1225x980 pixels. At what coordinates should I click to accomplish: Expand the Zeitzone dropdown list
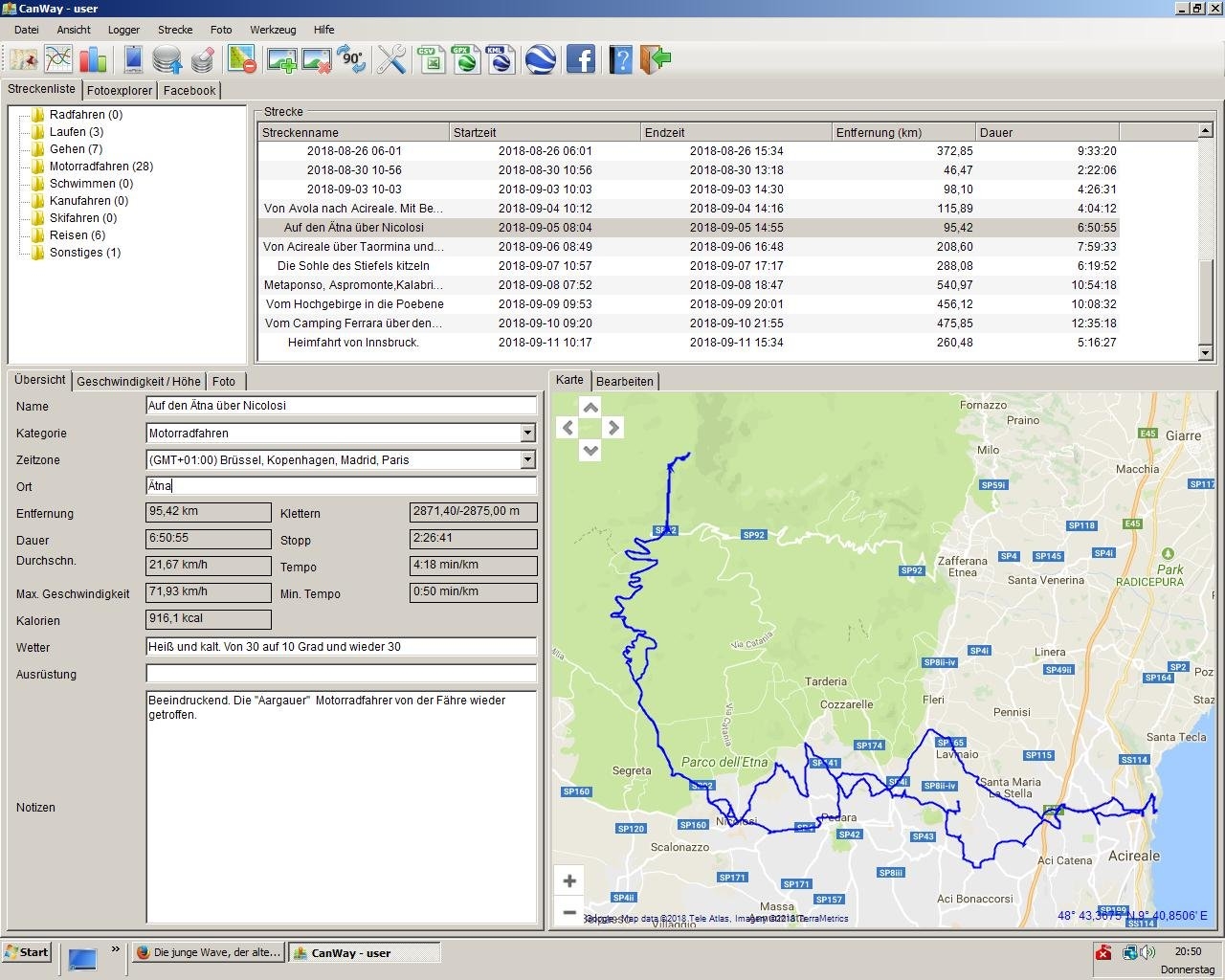pyautogui.click(x=527, y=460)
